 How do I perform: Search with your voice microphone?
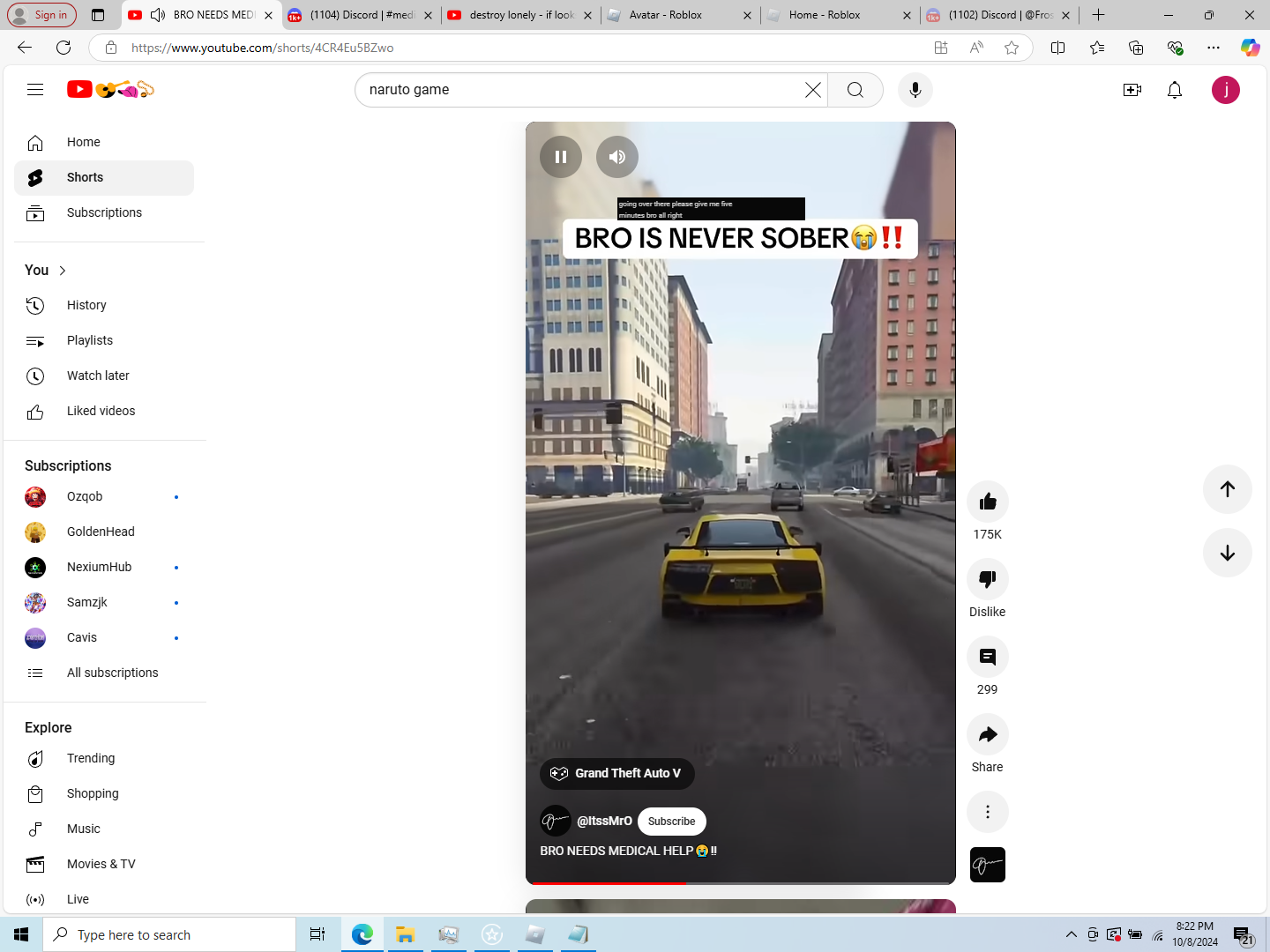tap(915, 90)
